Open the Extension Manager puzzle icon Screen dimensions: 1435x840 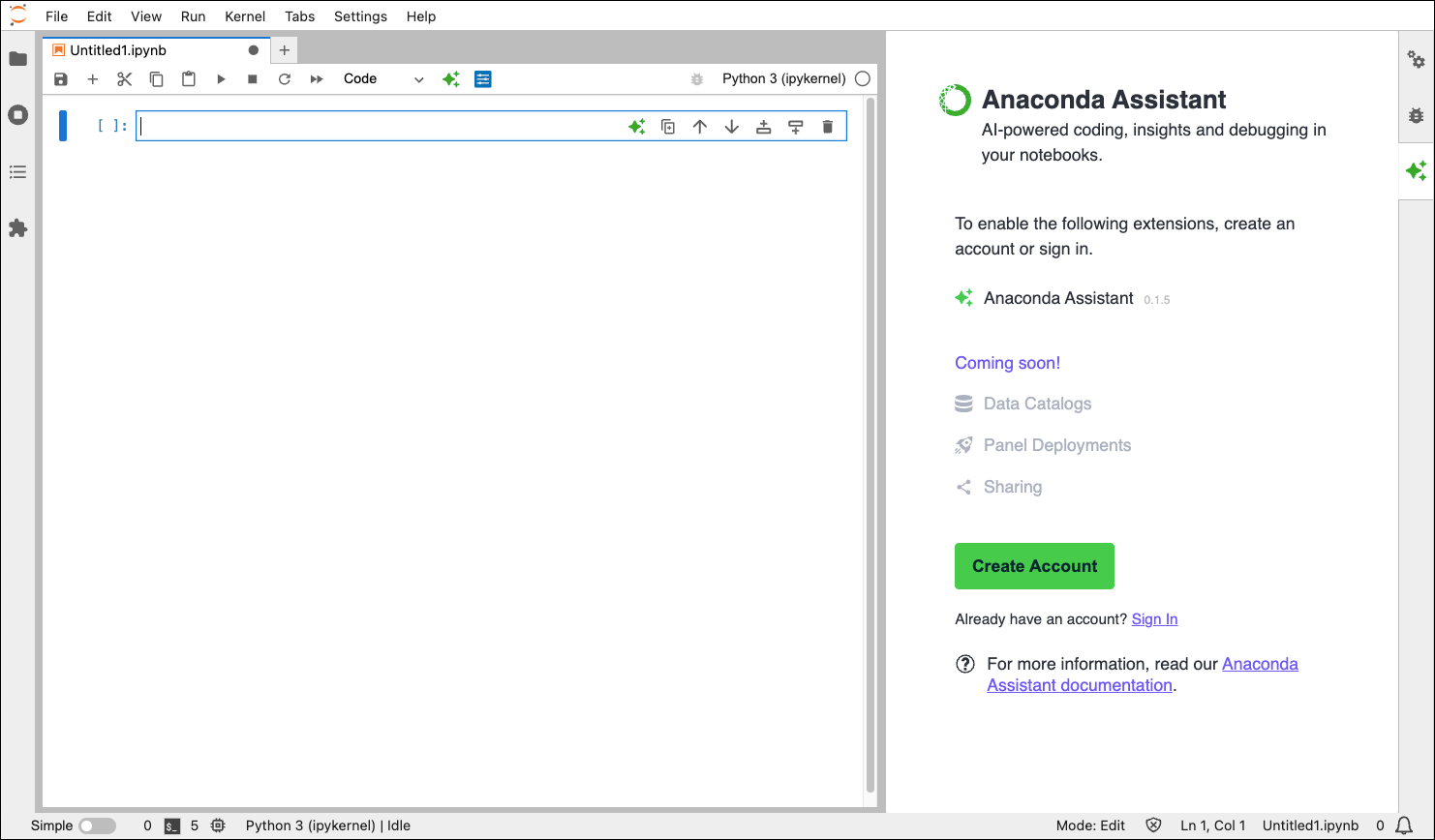point(17,228)
